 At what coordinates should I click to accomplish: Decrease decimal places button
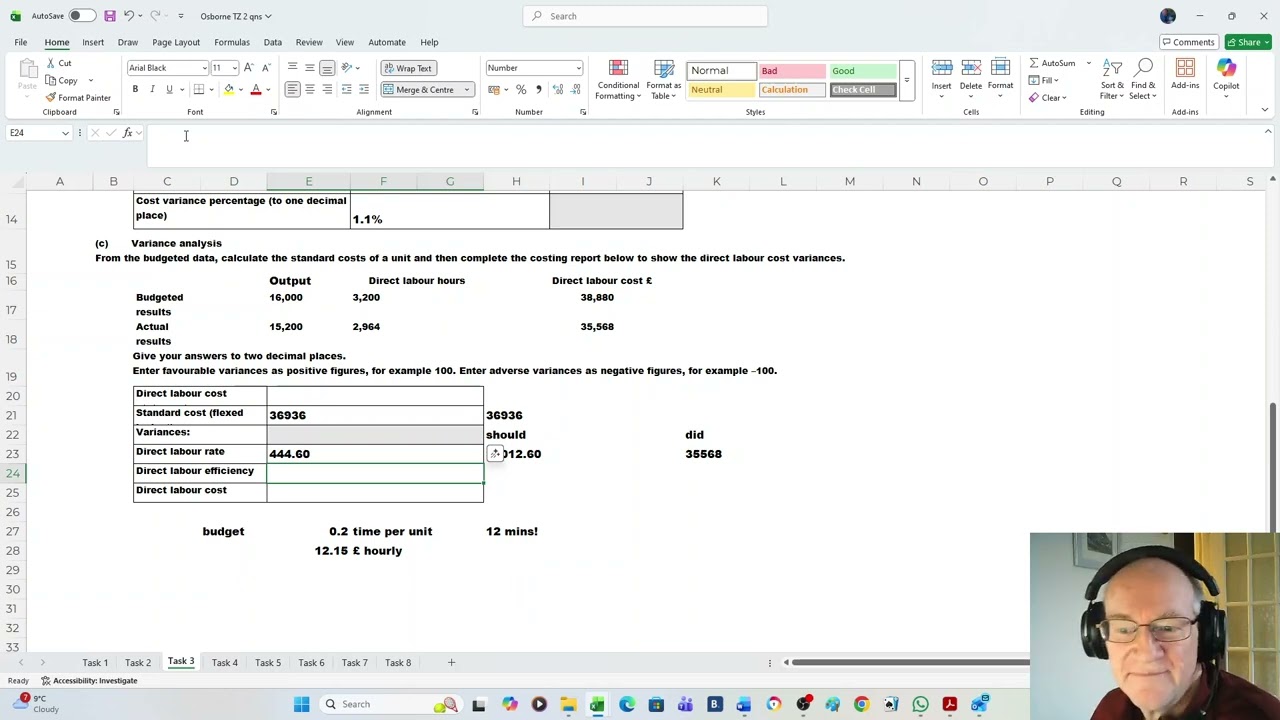coord(575,90)
